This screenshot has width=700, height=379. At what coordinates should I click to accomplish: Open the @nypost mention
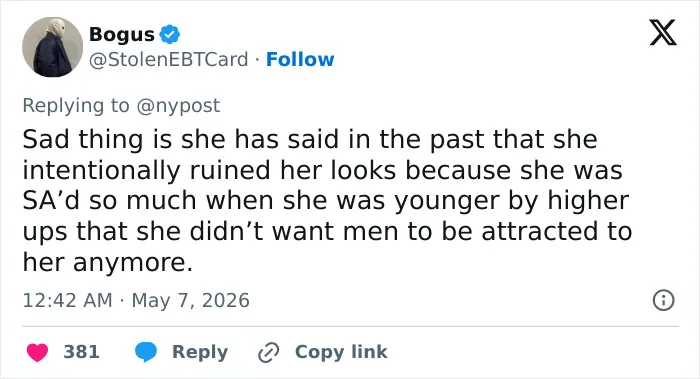click(178, 106)
